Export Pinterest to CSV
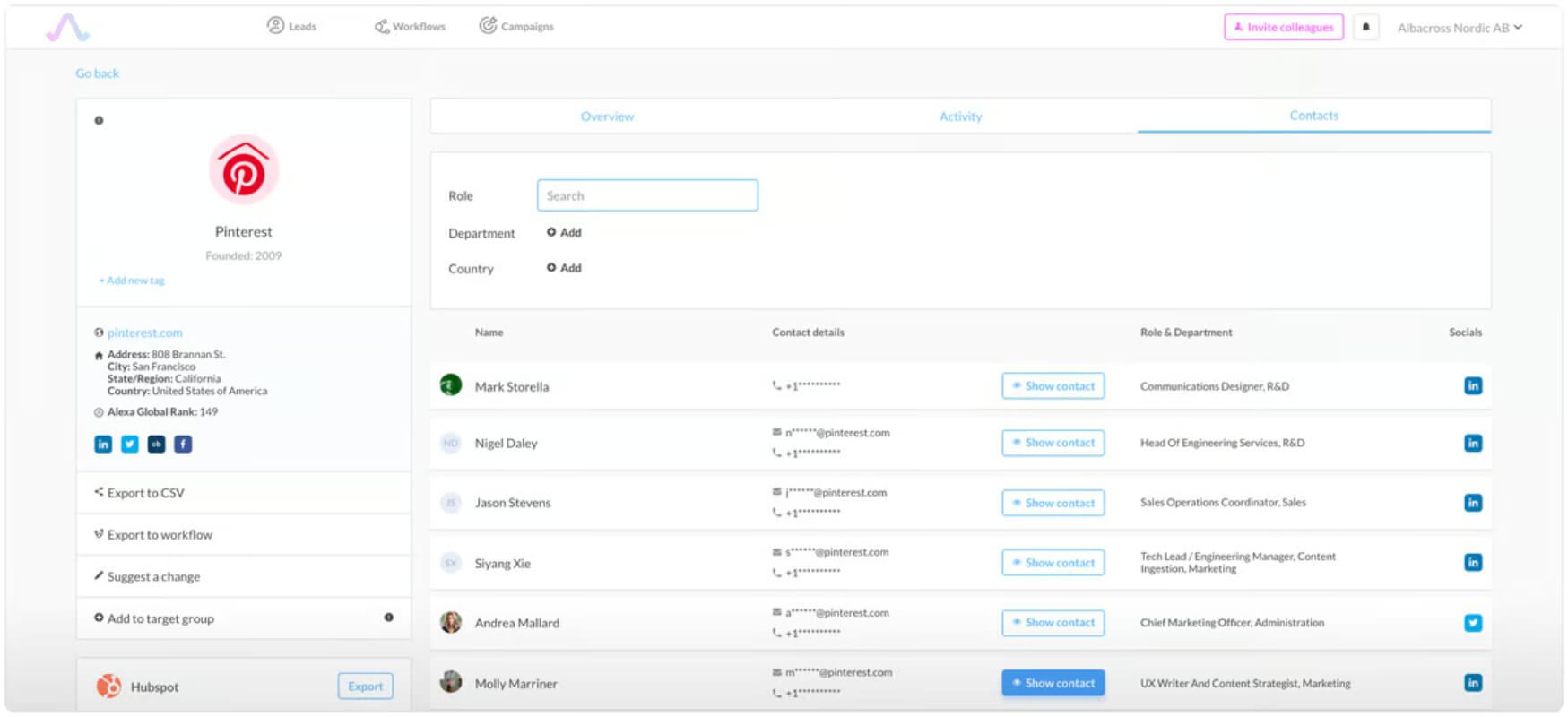 (244, 493)
